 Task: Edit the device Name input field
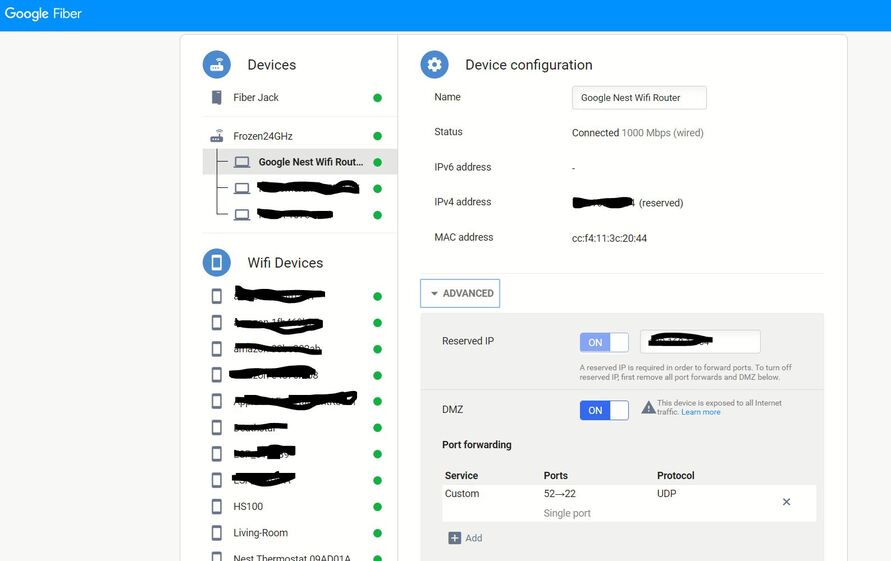tap(639, 98)
